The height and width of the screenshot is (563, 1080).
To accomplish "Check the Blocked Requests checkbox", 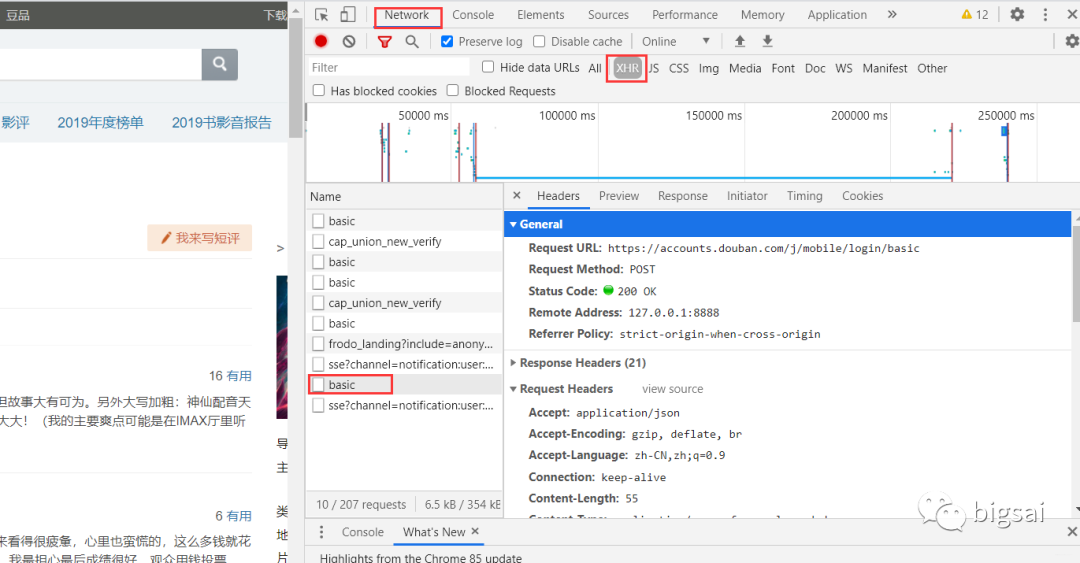I will point(453,90).
